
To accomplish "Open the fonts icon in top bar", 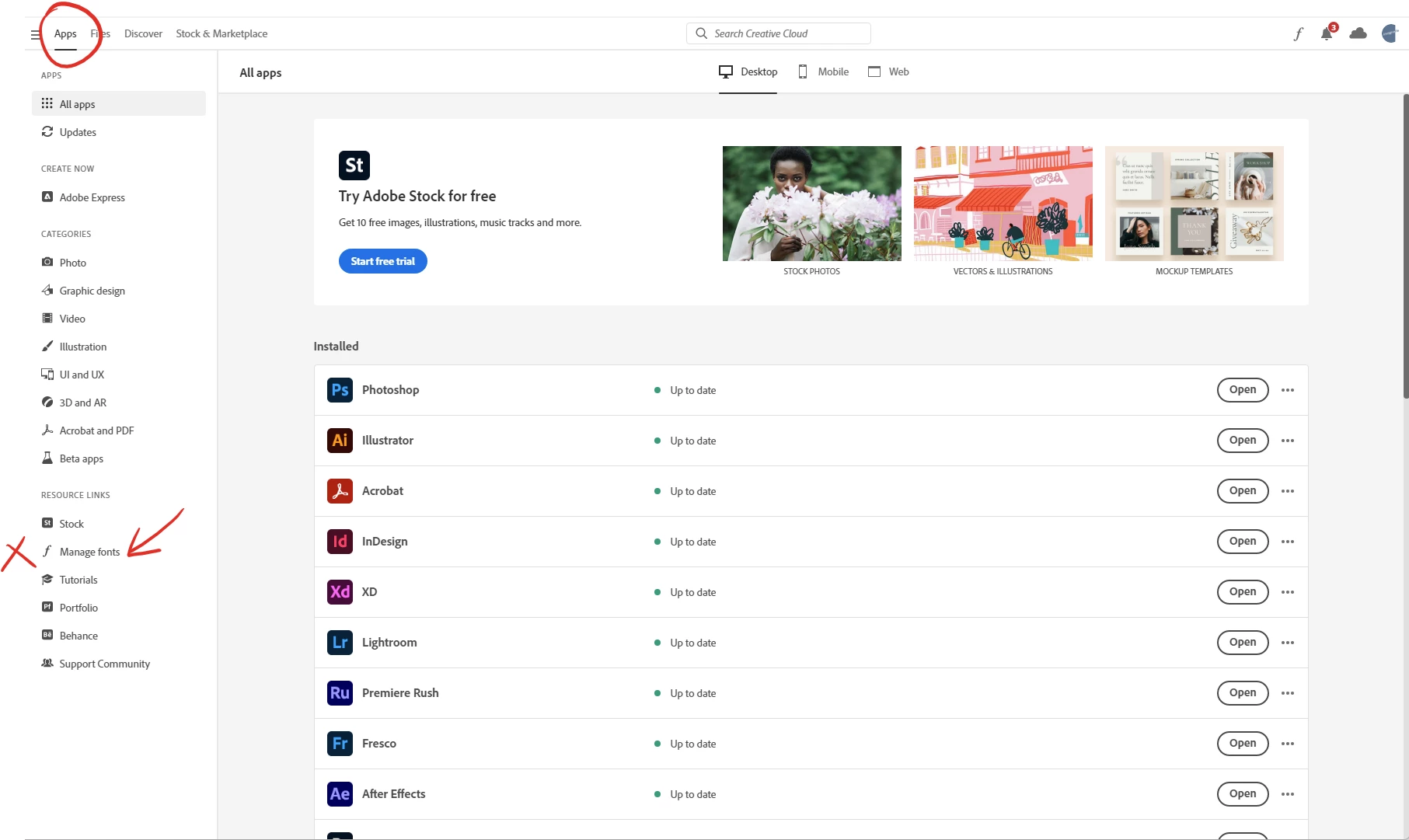I will pos(1298,33).
